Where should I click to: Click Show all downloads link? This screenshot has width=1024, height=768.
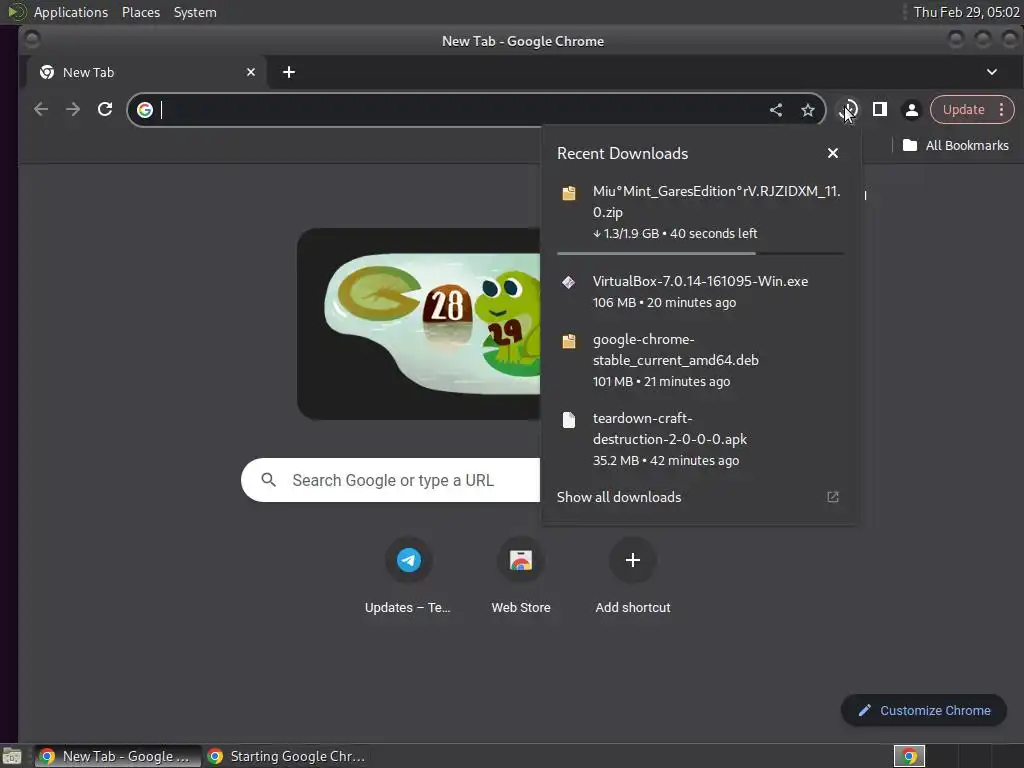[x=618, y=497]
